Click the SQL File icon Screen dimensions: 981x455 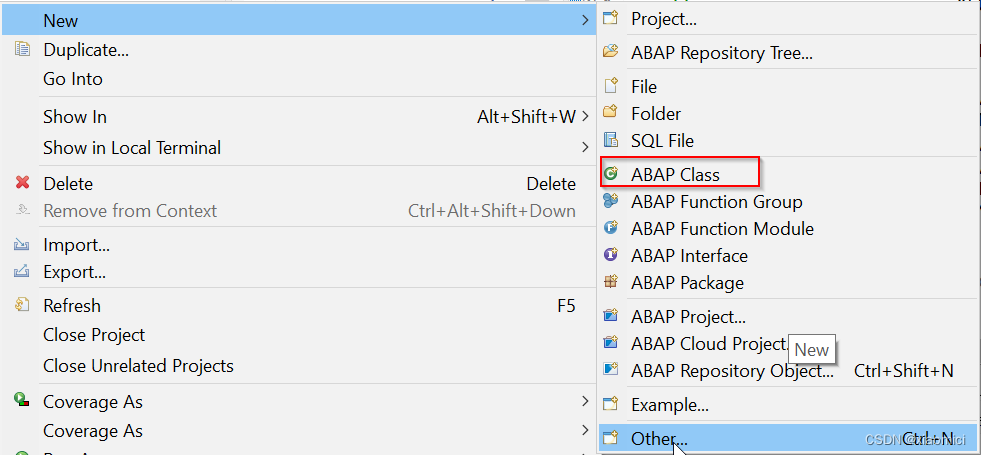click(611, 140)
